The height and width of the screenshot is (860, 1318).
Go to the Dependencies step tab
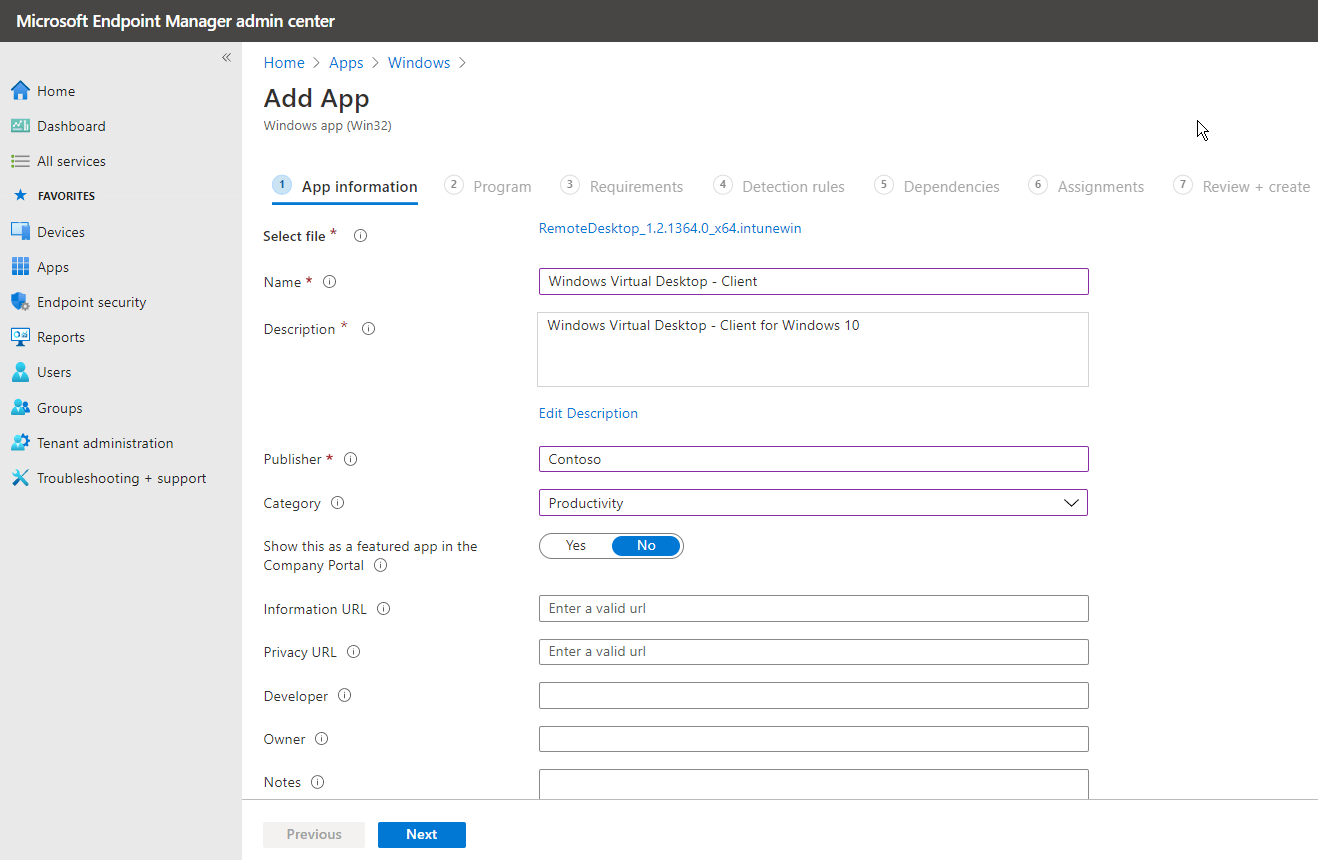tap(937, 187)
